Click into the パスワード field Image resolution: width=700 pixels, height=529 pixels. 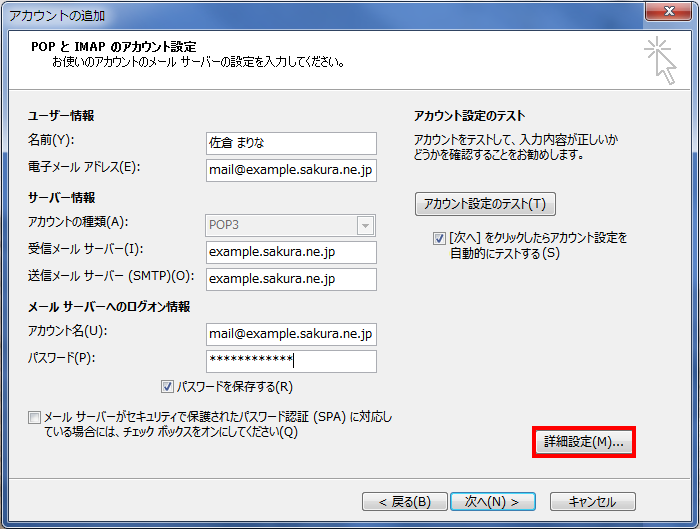pos(290,361)
